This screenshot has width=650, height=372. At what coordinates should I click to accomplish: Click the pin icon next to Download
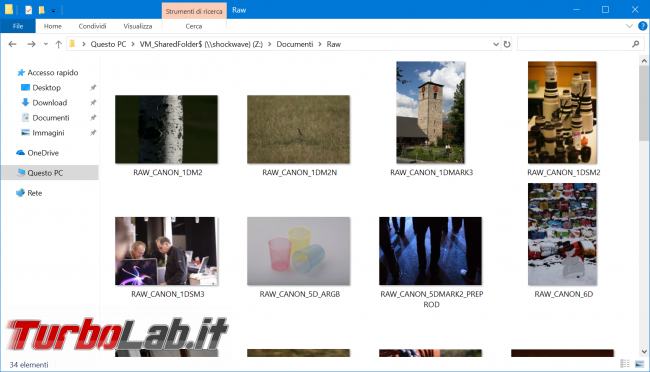pos(93,102)
